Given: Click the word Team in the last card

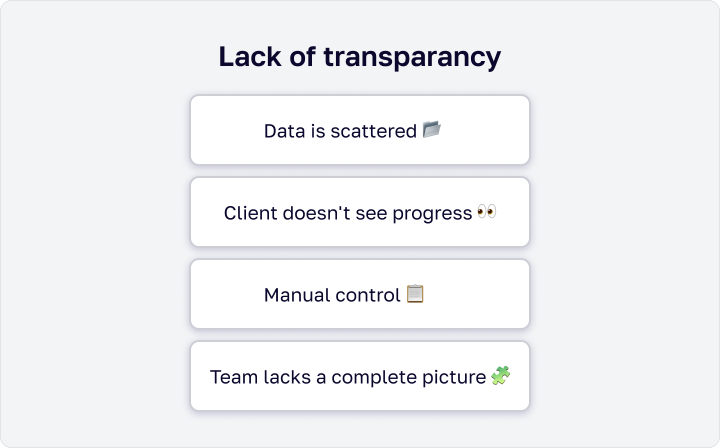Looking at the screenshot, I should [x=234, y=377].
